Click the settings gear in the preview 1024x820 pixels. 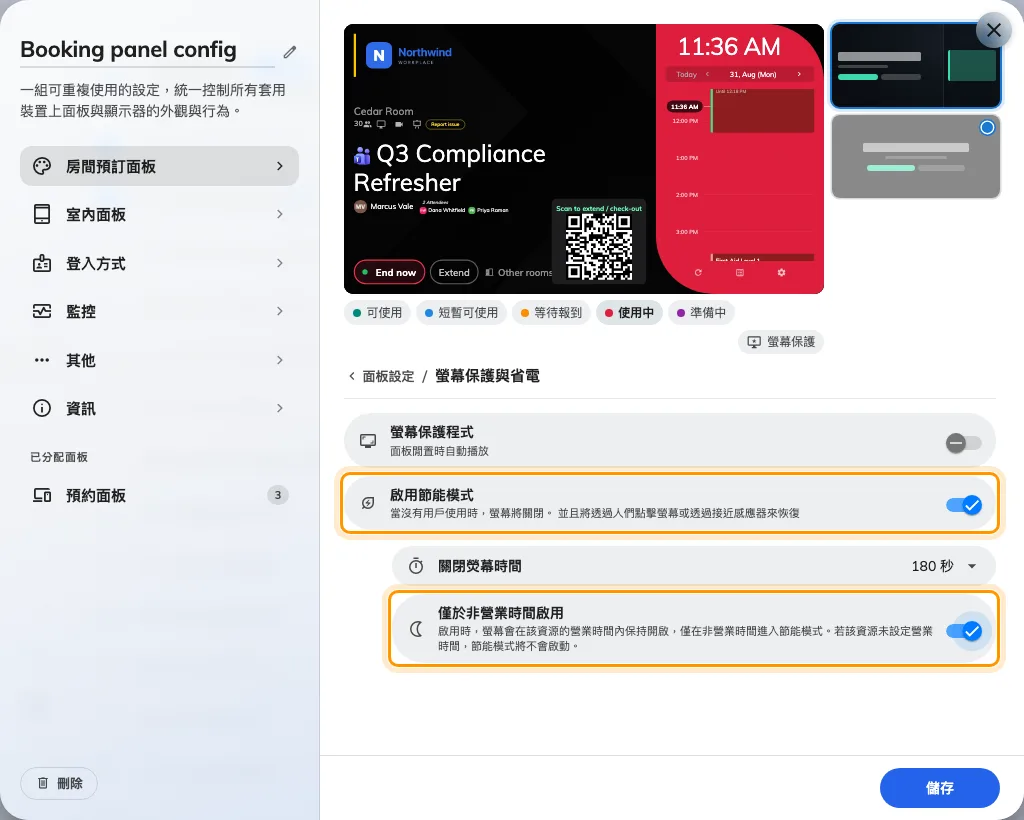click(781, 273)
